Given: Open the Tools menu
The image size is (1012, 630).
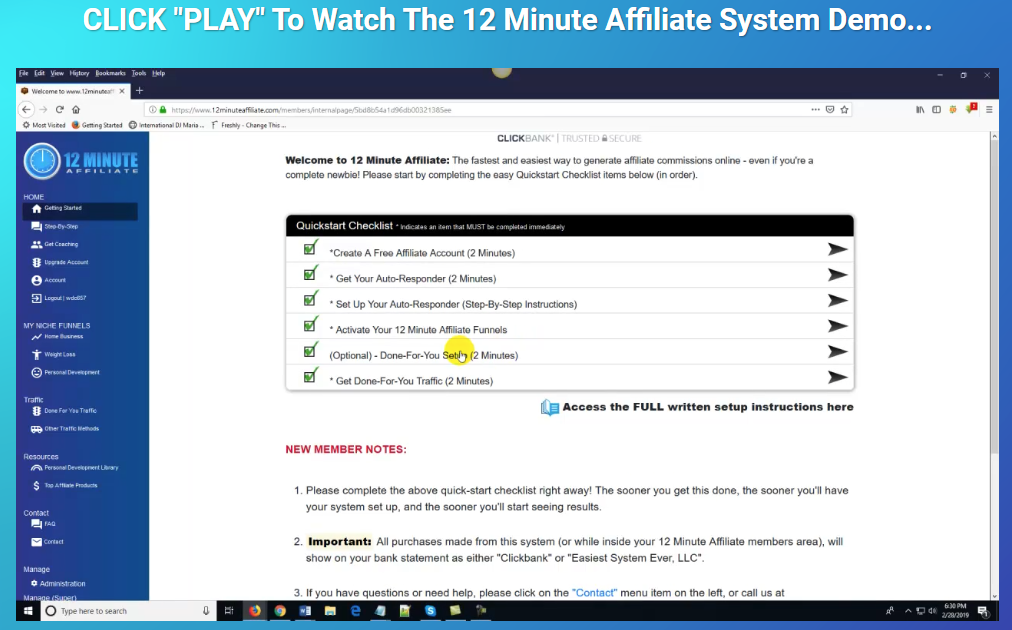Looking at the screenshot, I should pyautogui.click(x=139, y=73).
